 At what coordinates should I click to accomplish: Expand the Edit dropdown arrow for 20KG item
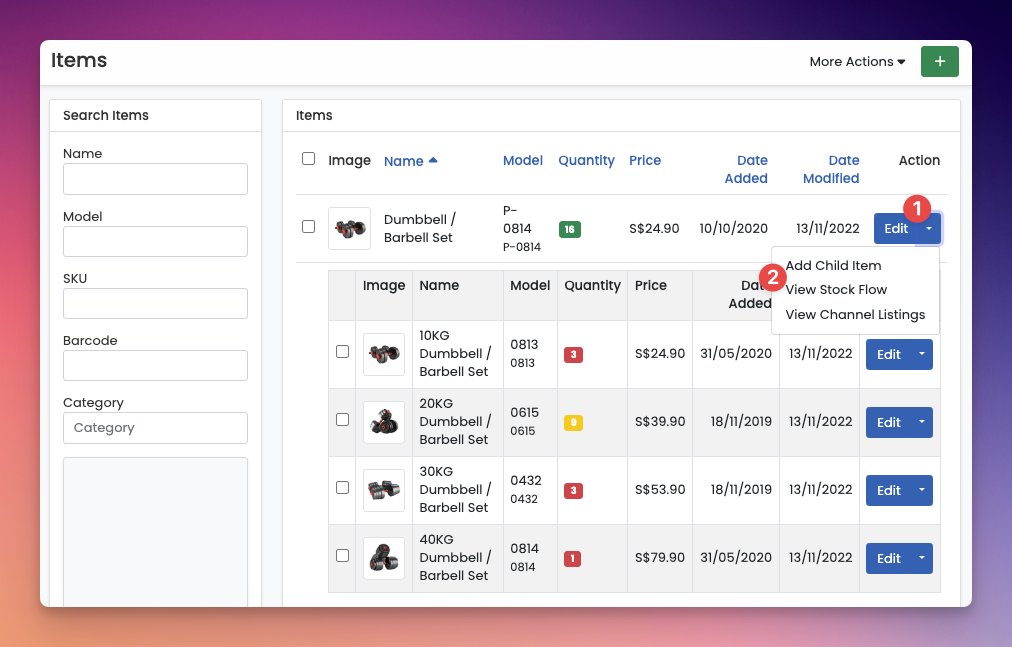click(x=922, y=422)
